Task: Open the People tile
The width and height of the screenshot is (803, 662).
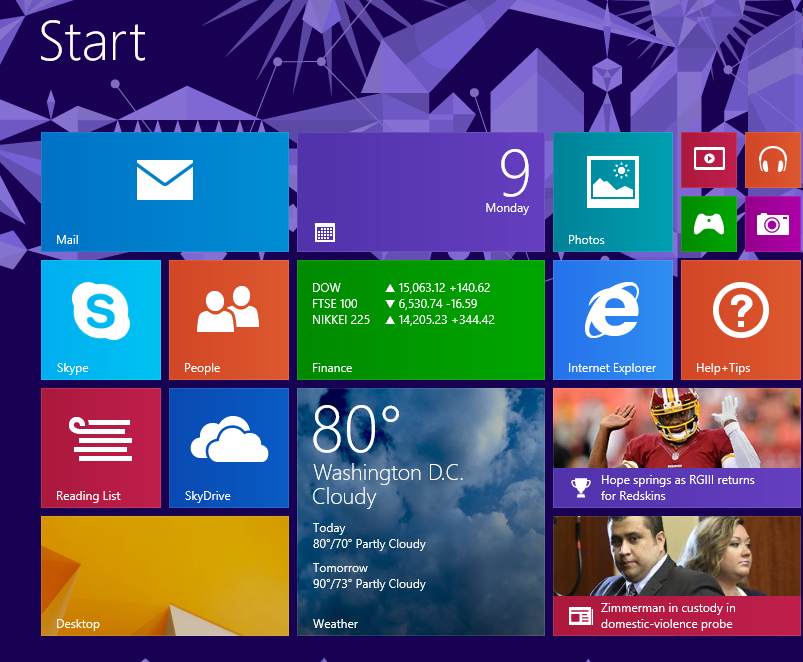Action: [x=229, y=319]
